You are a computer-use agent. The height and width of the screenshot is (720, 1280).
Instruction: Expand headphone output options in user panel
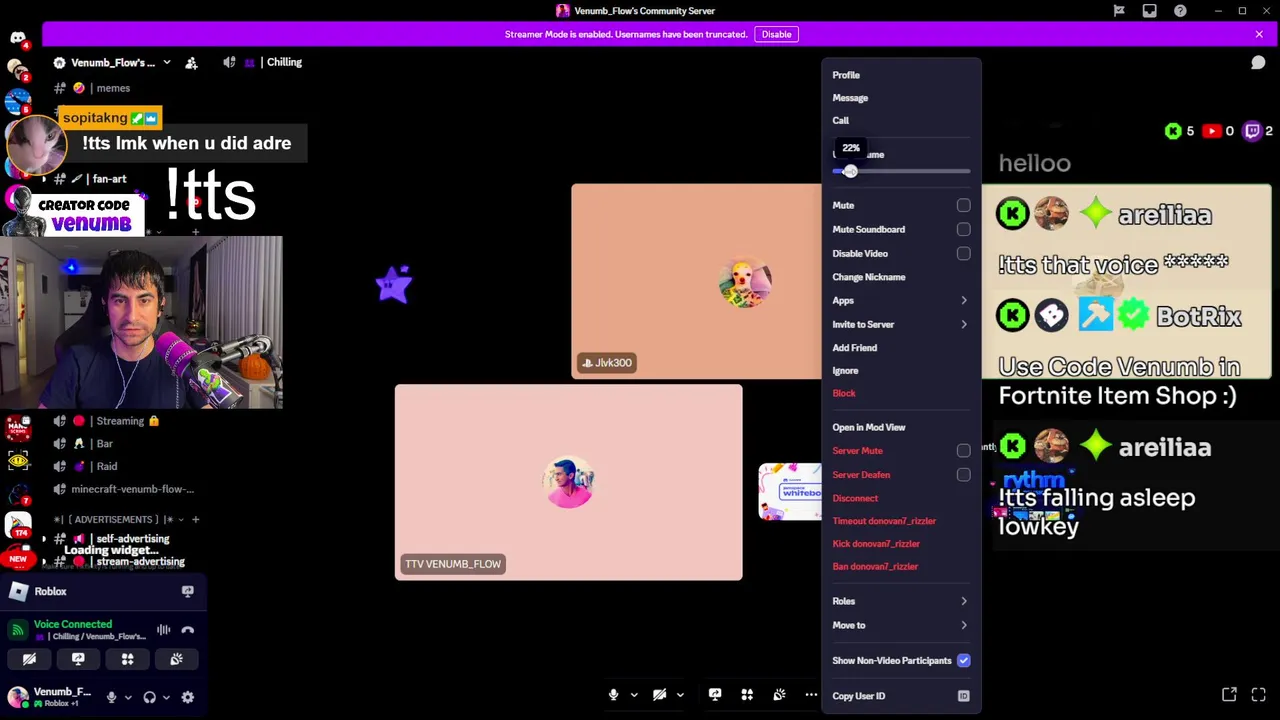[166, 697]
